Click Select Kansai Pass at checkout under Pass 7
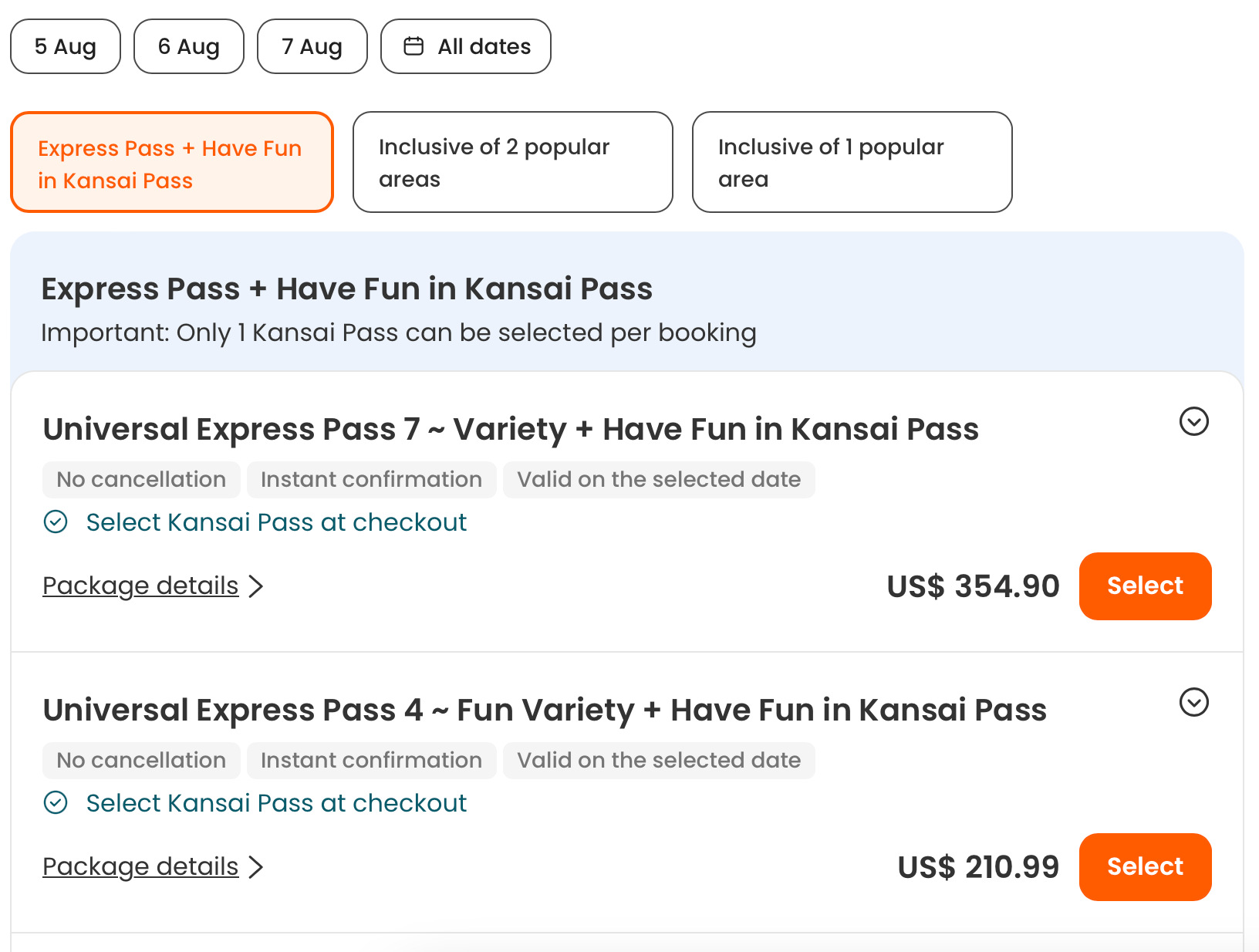1259x952 pixels. [x=276, y=522]
